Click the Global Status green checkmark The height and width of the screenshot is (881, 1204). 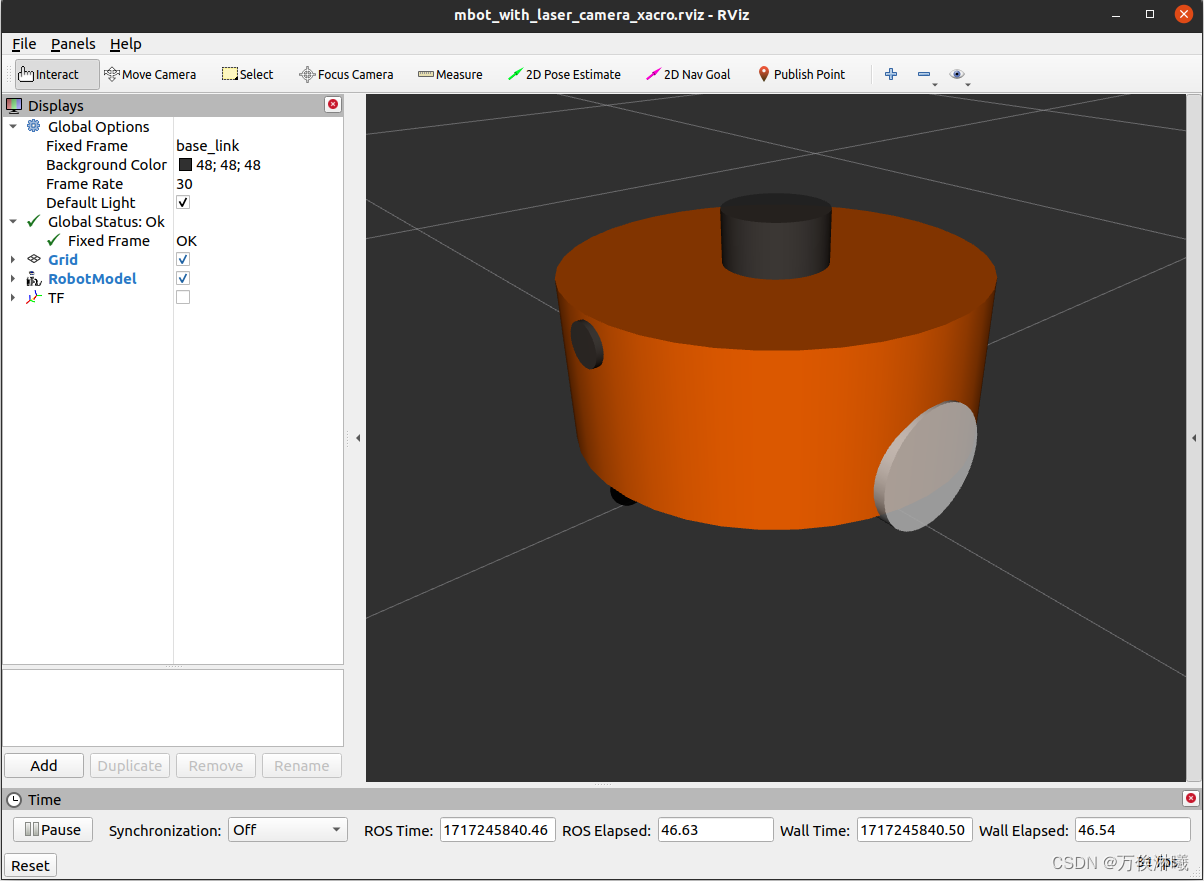tap(34, 221)
